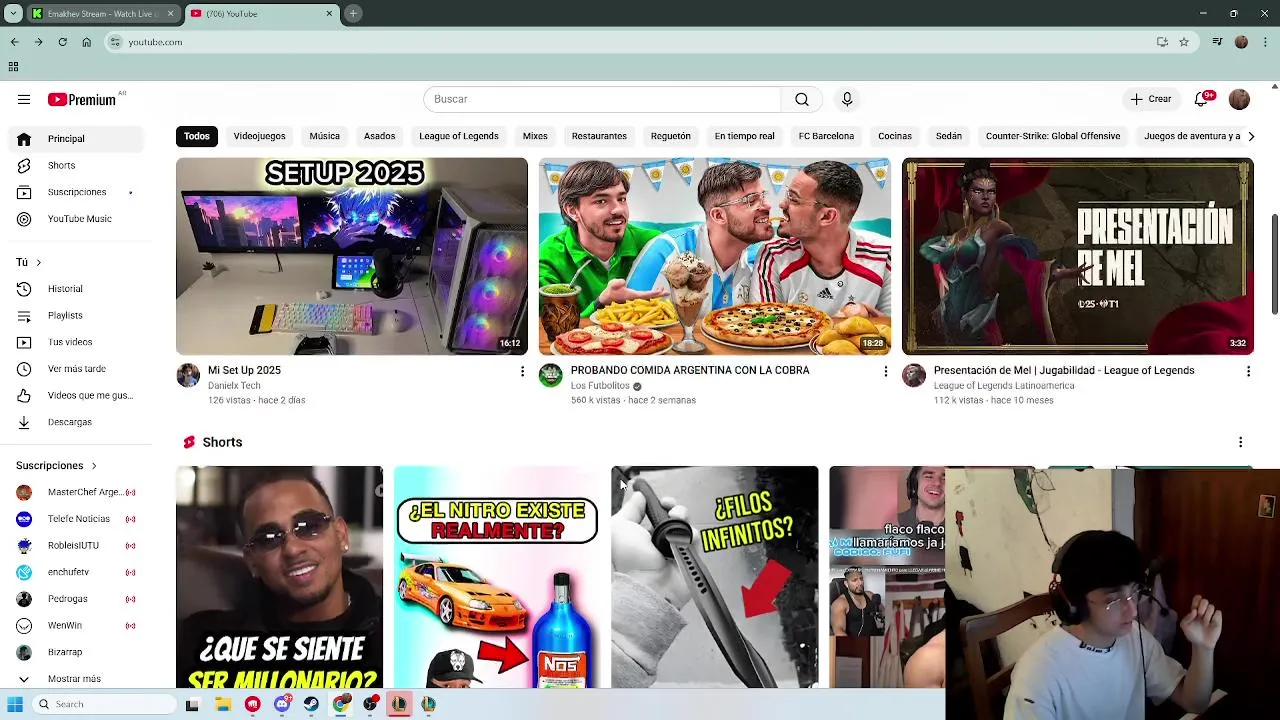The width and height of the screenshot is (1280, 720).
Task: Open more options for Mi Set Up 2025
Action: click(522, 372)
